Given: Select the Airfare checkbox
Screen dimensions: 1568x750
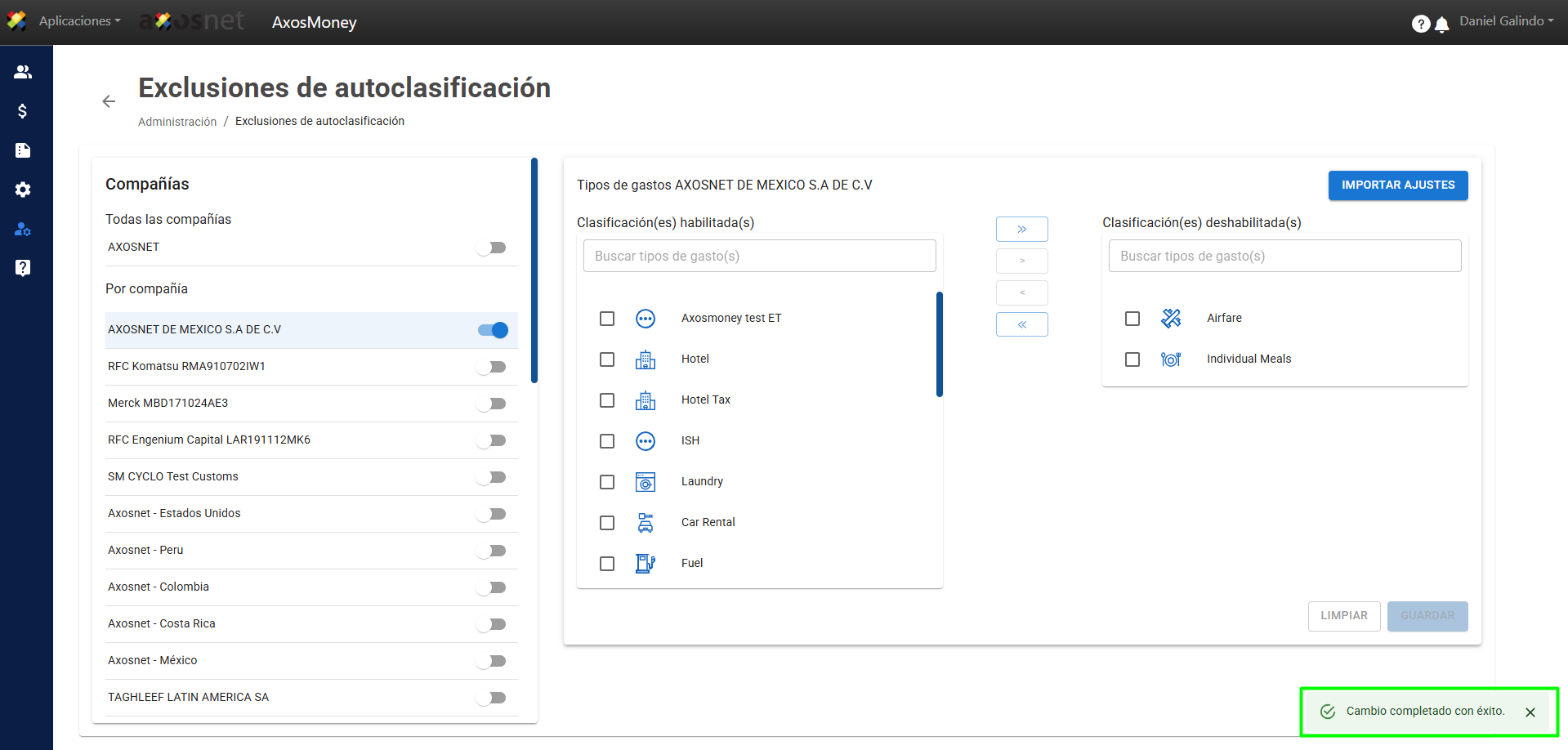Looking at the screenshot, I should click(1132, 319).
